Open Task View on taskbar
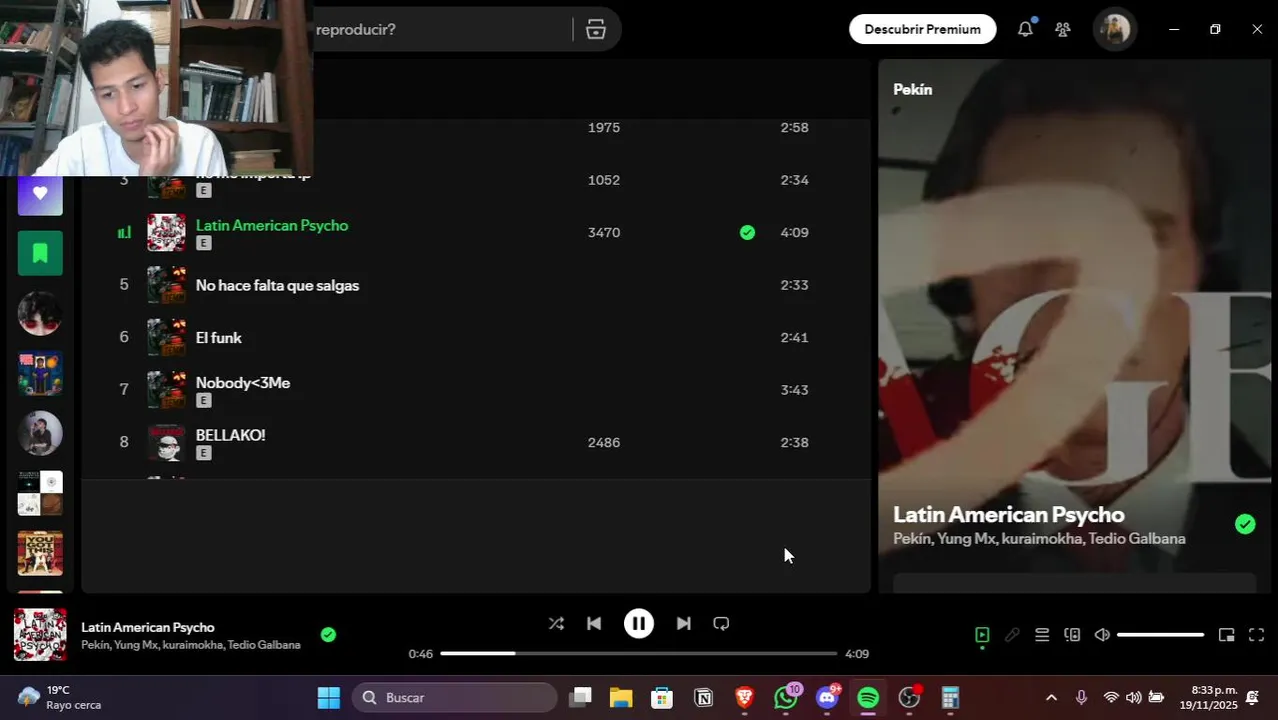Image resolution: width=1278 pixels, height=720 pixels. click(580, 698)
